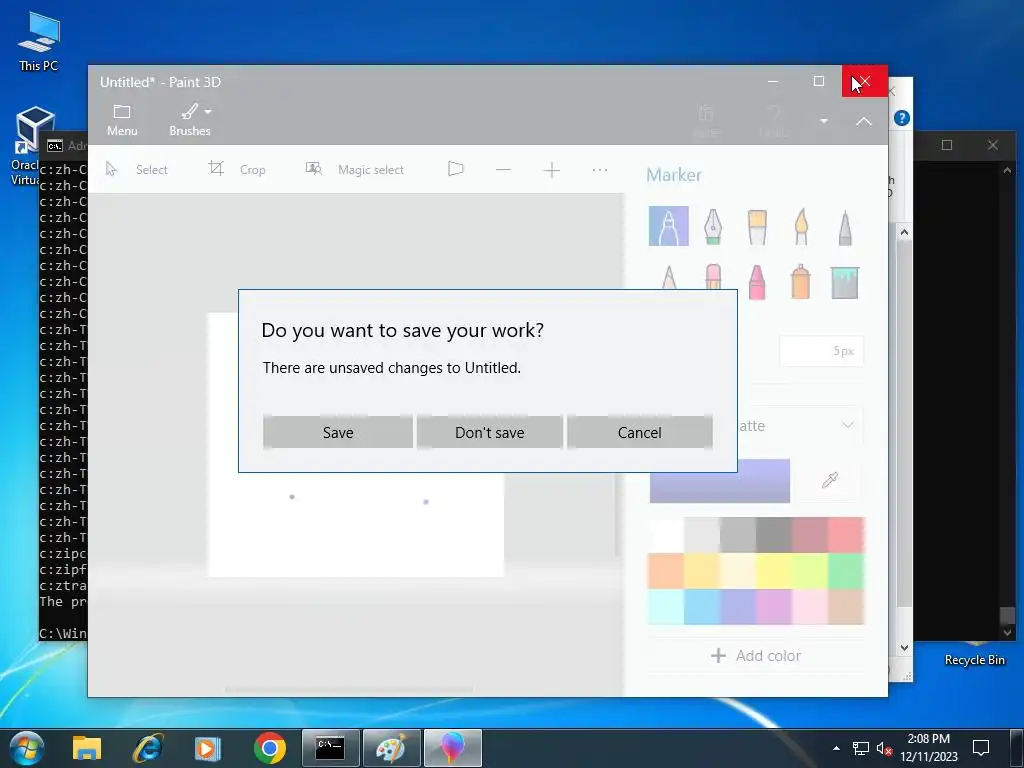Image resolution: width=1024 pixels, height=768 pixels.
Task: Launch Internet Explorer from taskbar
Action: pos(148,748)
